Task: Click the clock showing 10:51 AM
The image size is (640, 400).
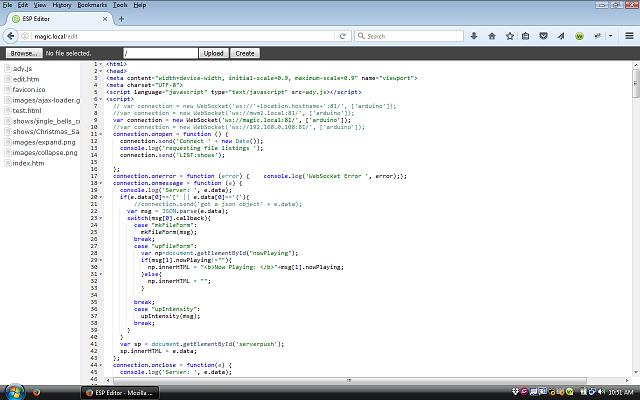Action: pos(620,393)
